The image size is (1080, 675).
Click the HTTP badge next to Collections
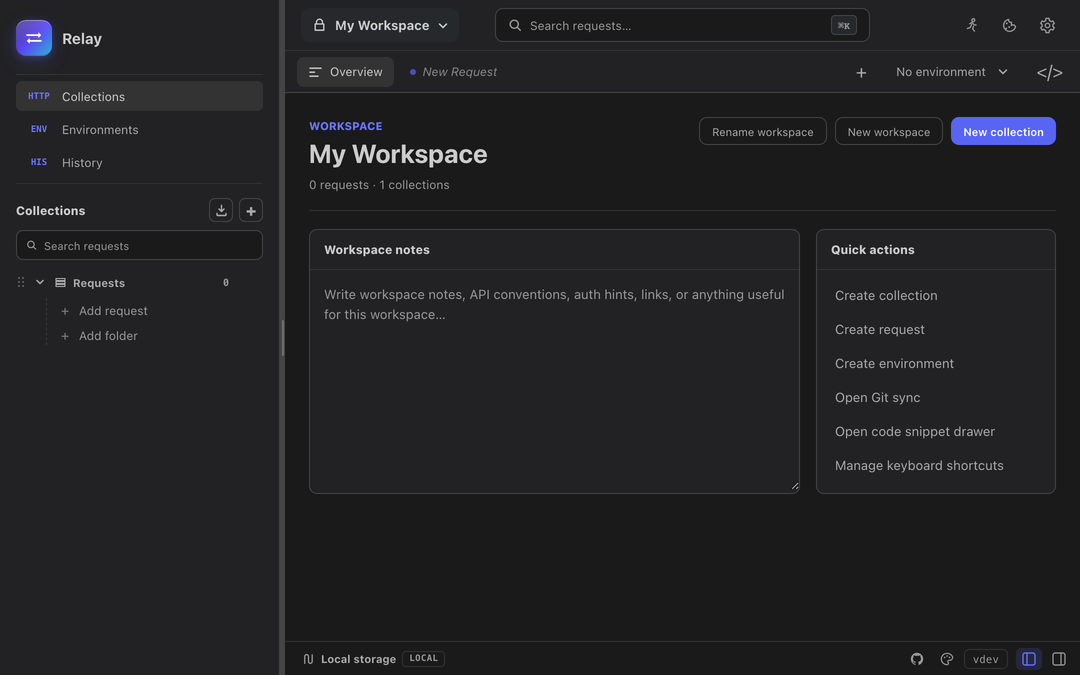[39, 96]
